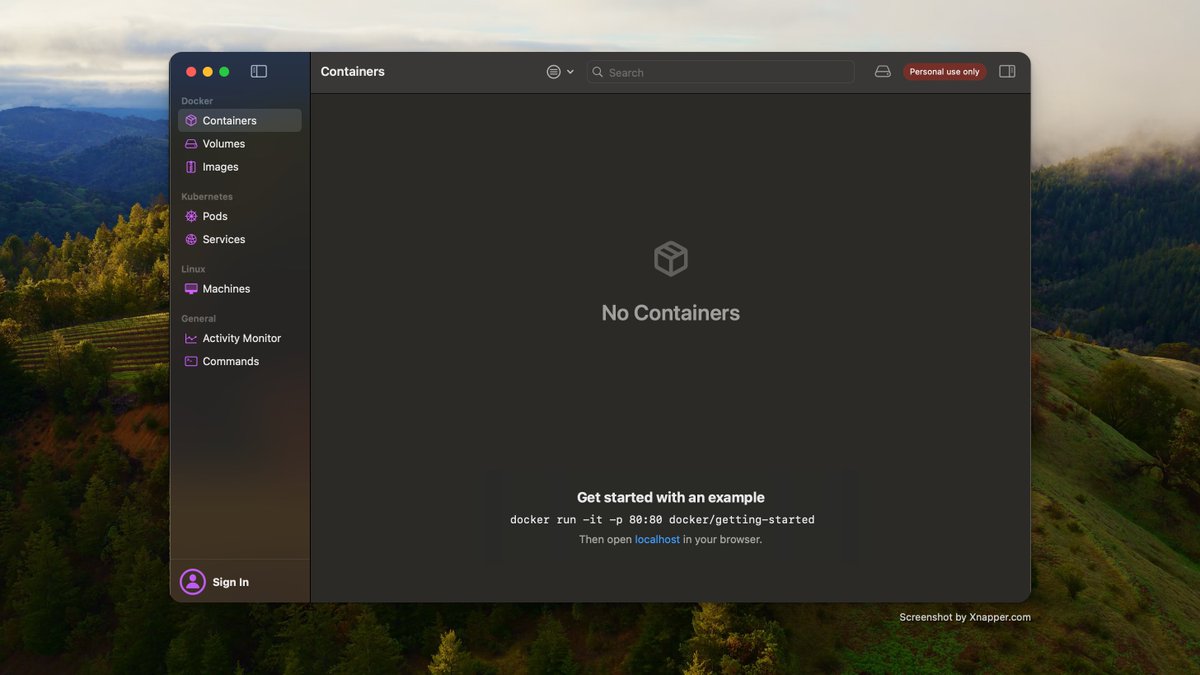The image size is (1200, 675).
Task: Open the Commands section
Action: (240, 361)
